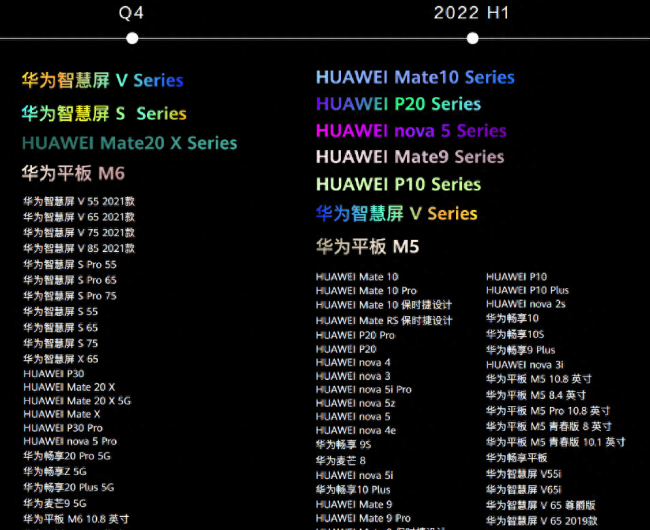Screen dimensions: 650x530
Task: Select HUAWEI nova 3 entry
Action: [353, 377]
